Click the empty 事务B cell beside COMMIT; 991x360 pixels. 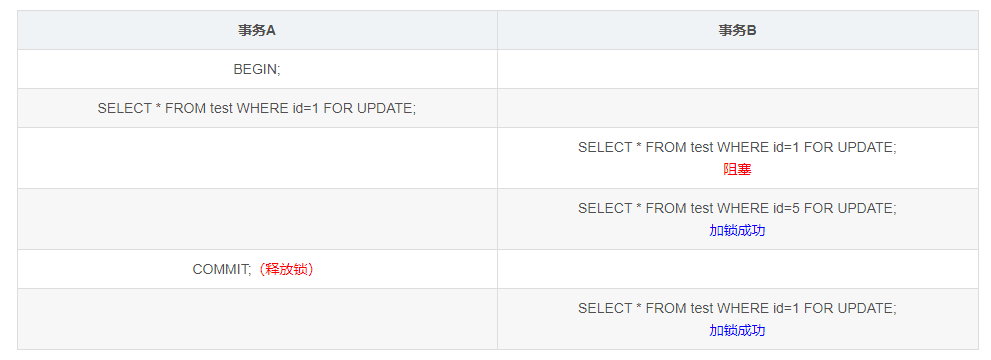tap(738, 269)
